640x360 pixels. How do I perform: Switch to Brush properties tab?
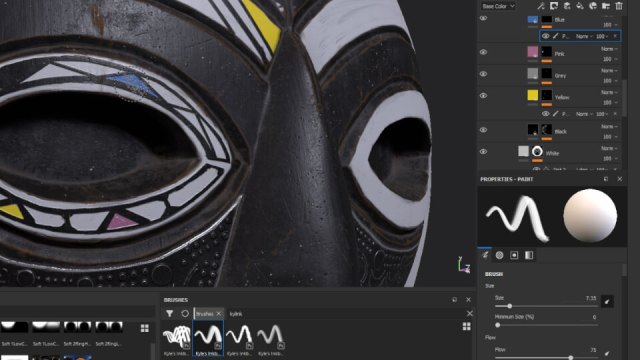point(485,255)
